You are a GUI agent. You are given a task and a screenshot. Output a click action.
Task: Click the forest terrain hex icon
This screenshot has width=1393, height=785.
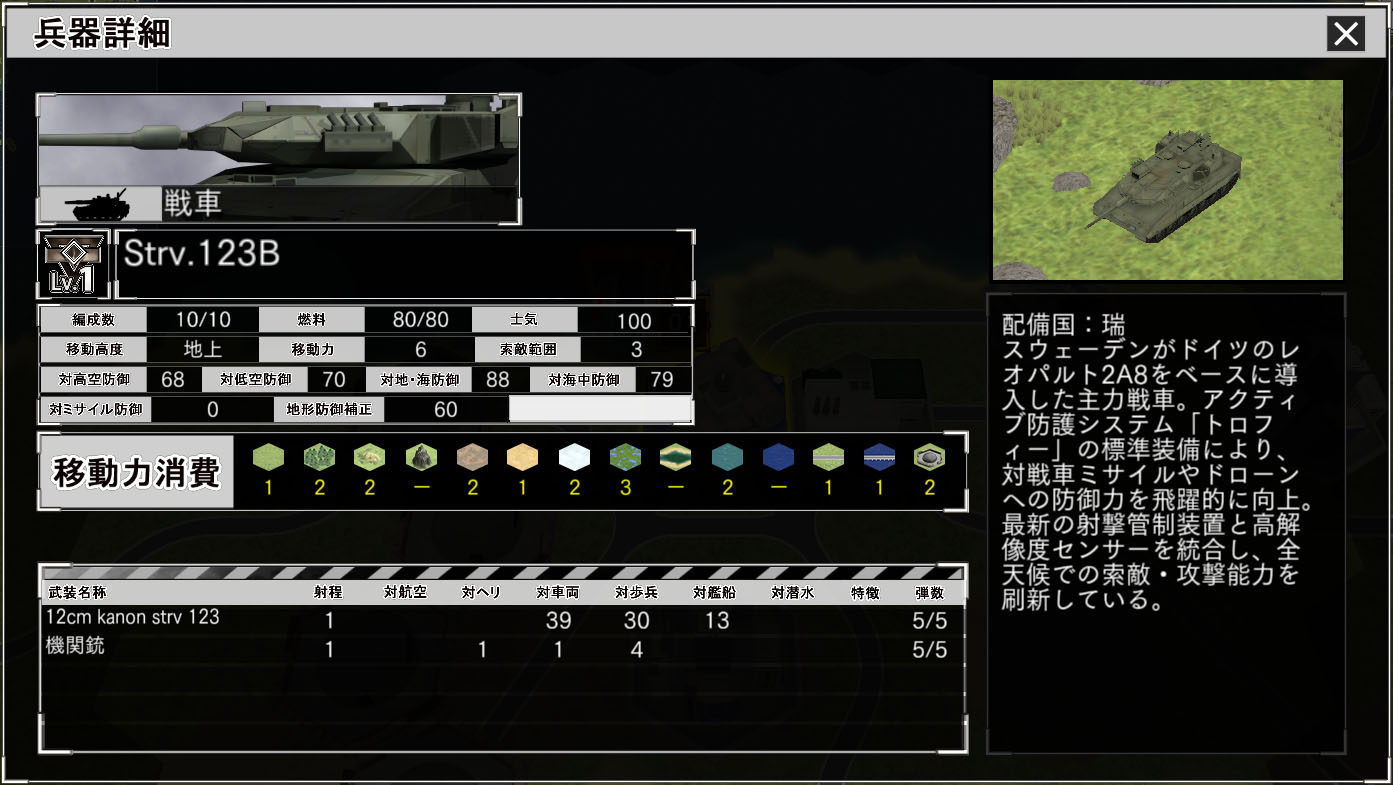pos(319,457)
